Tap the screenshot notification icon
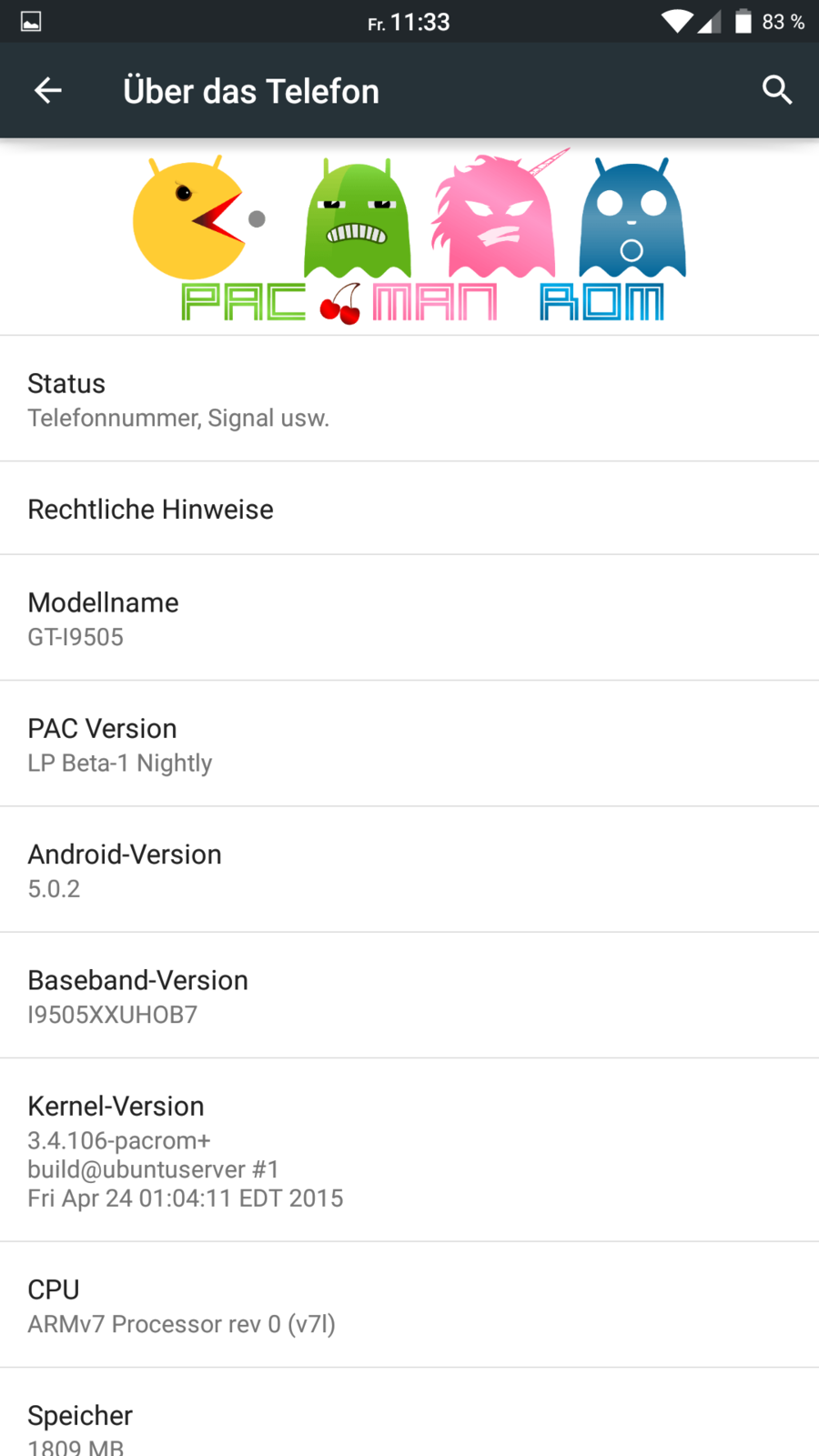The height and width of the screenshot is (1456, 819). click(x=31, y=21)
